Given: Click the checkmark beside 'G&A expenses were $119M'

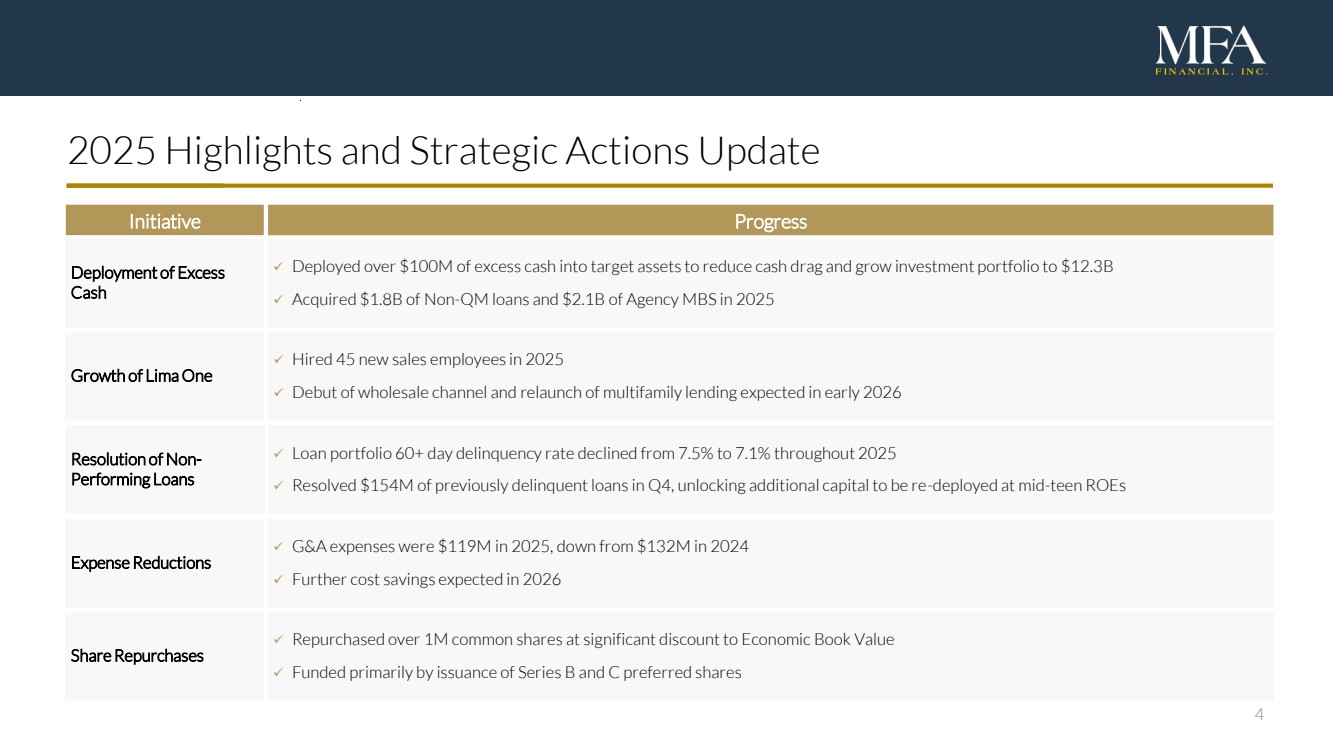Looking at the screenshot, I should tap(278, 547).
